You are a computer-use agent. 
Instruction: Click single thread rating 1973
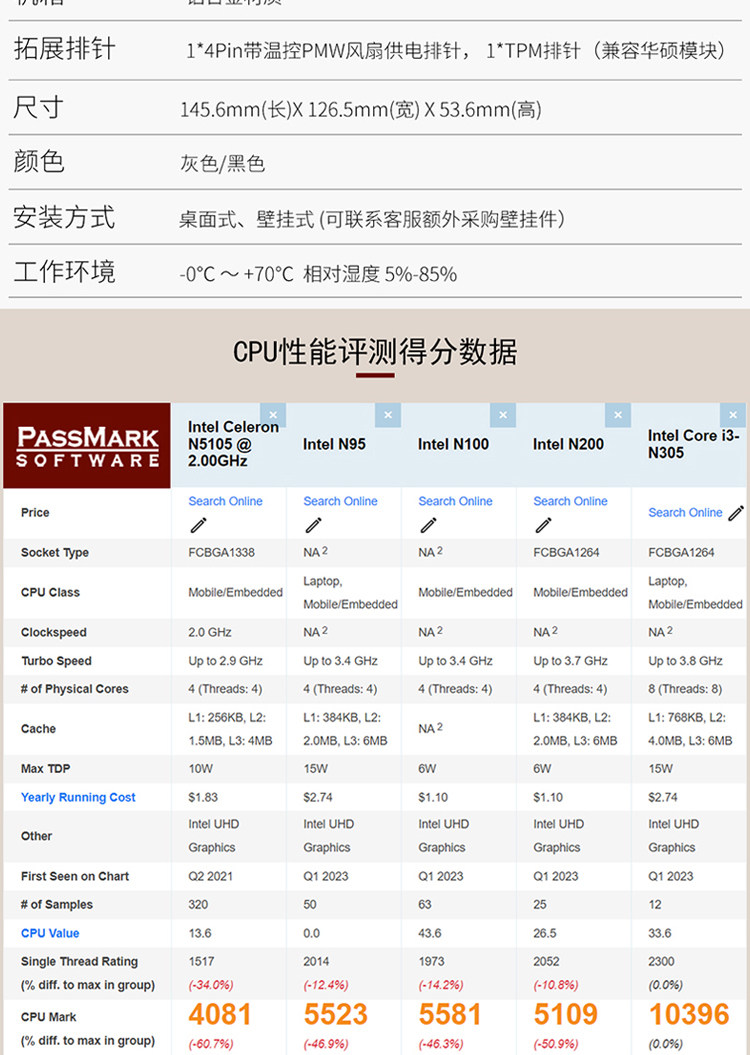[x=431, y=961]
